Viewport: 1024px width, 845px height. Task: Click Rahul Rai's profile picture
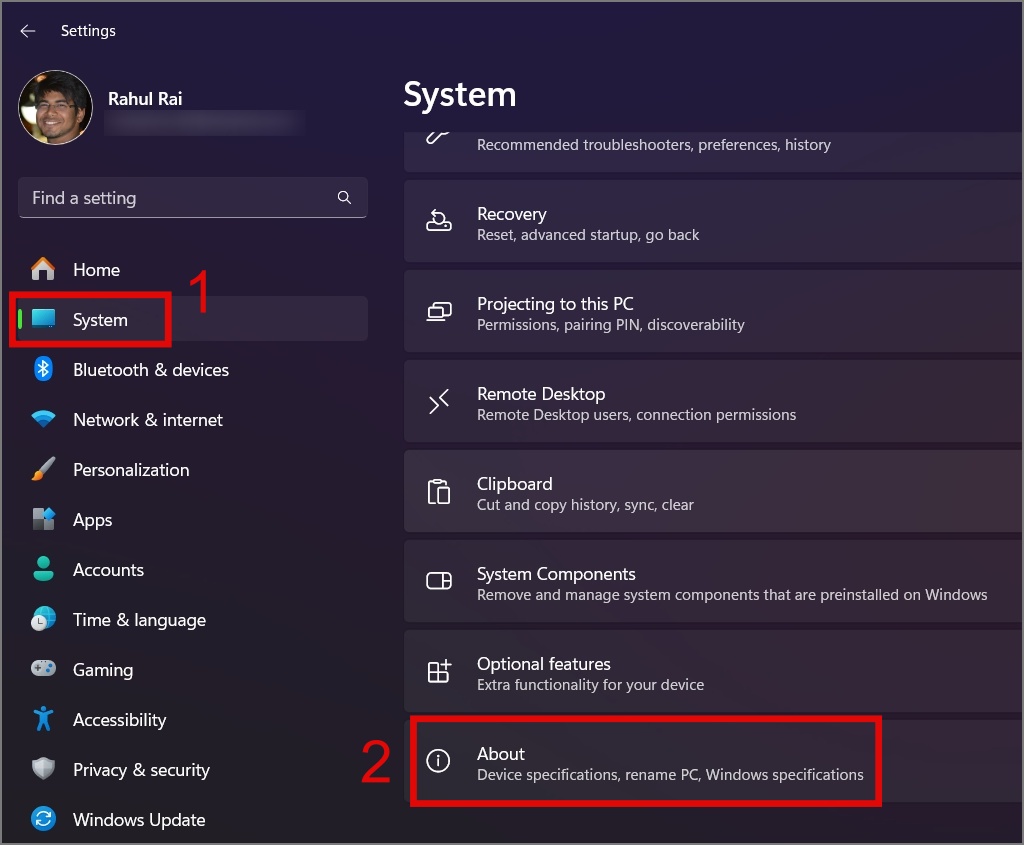tap(55, 107)
